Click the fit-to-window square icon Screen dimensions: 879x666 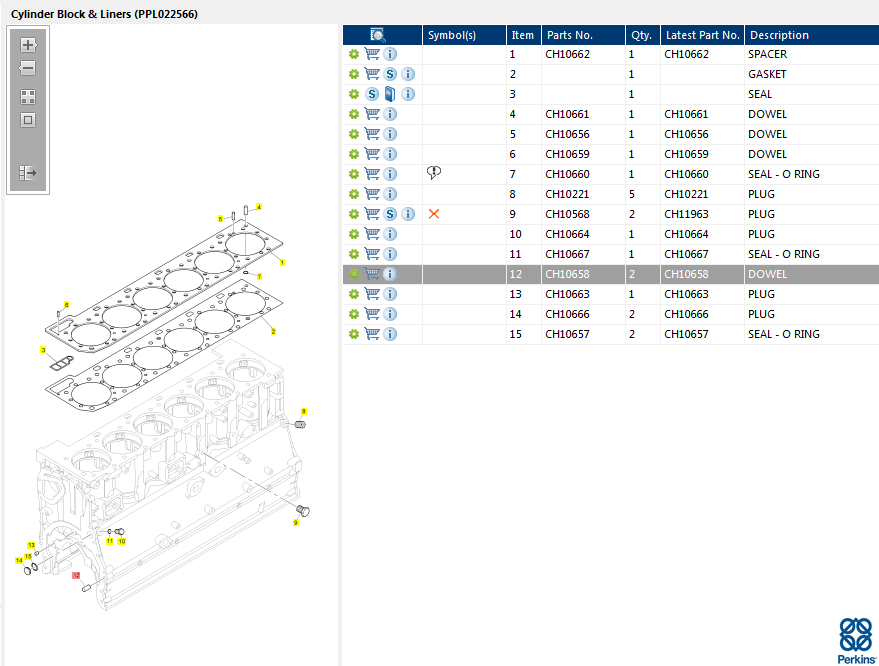(x=28, y=121)
